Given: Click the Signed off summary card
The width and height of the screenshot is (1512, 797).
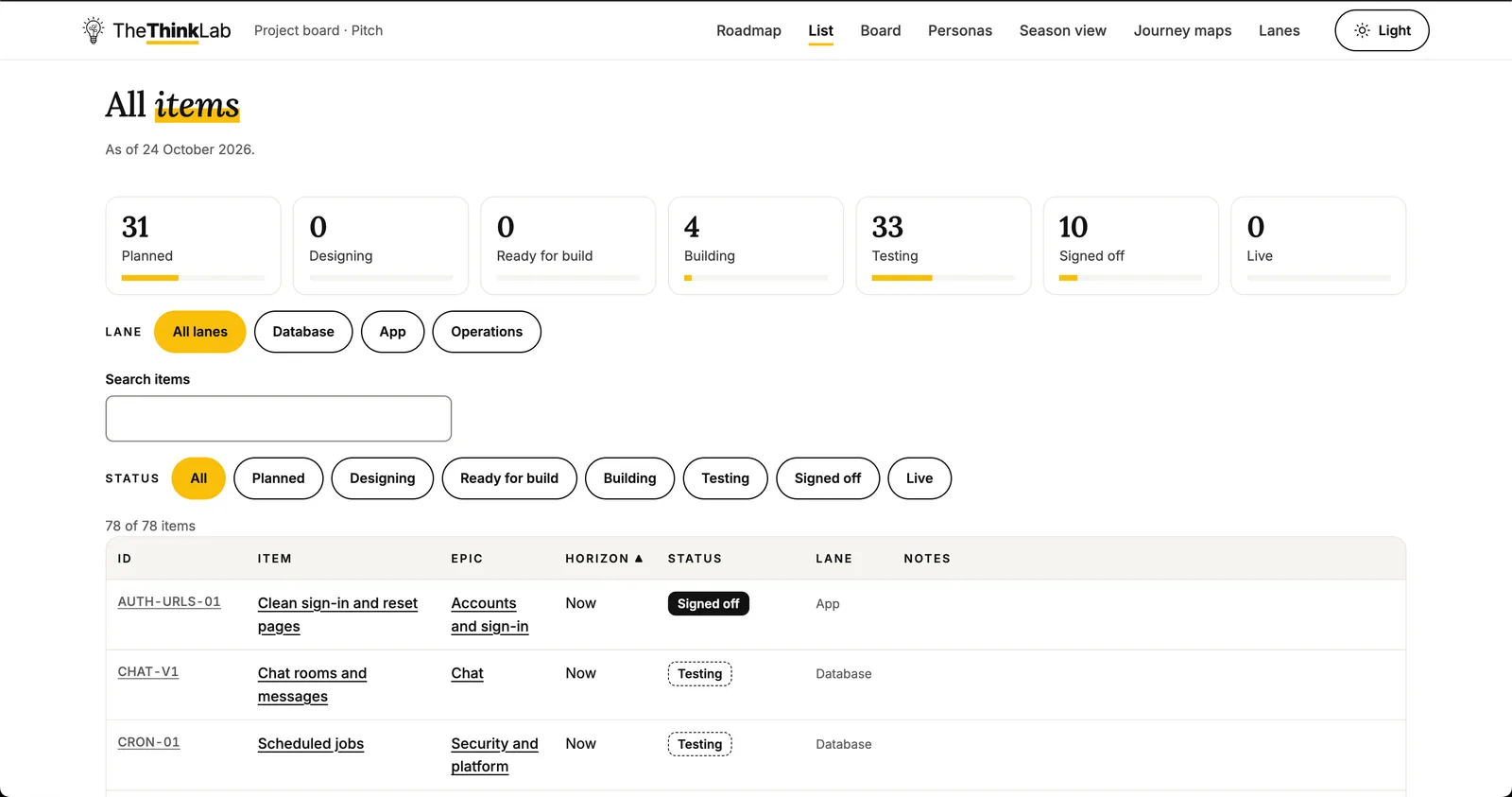Looking at the screenshot, I should pos(1131,246).
